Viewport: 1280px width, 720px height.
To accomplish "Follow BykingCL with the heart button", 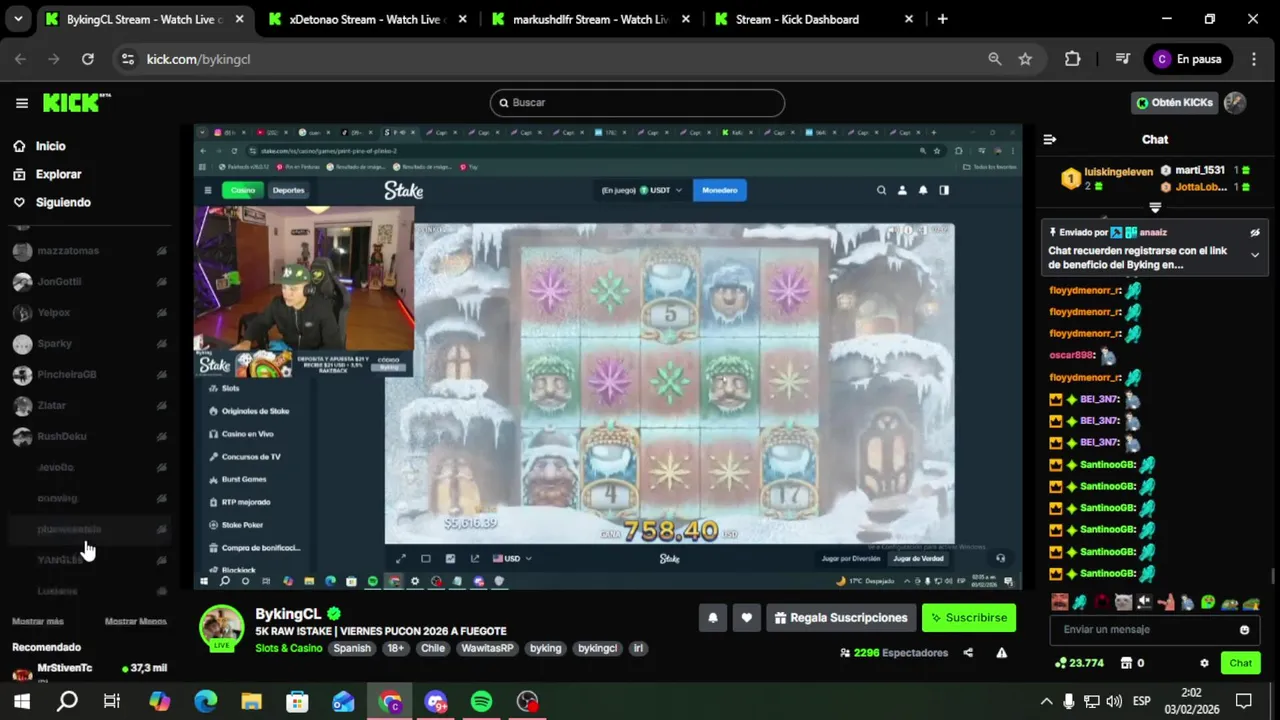I will (747, 618).
